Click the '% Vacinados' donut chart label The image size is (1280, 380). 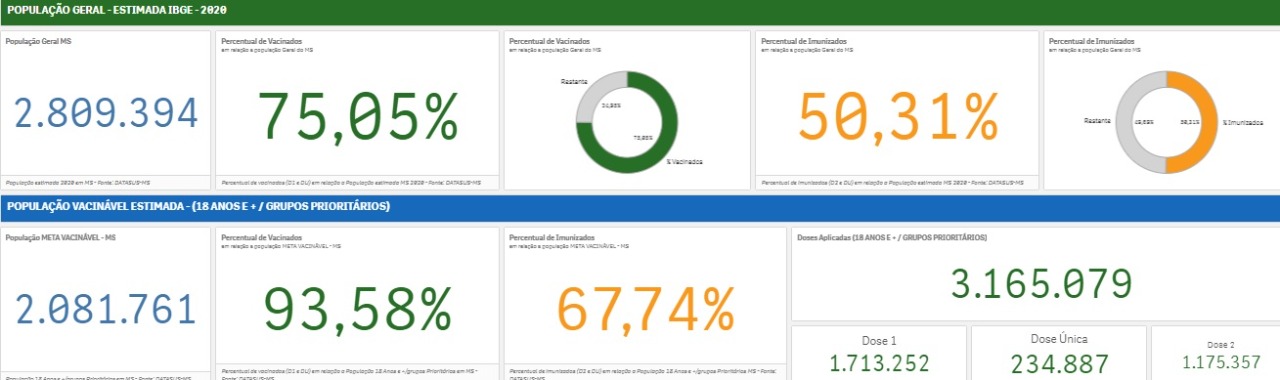pos(685,161)
